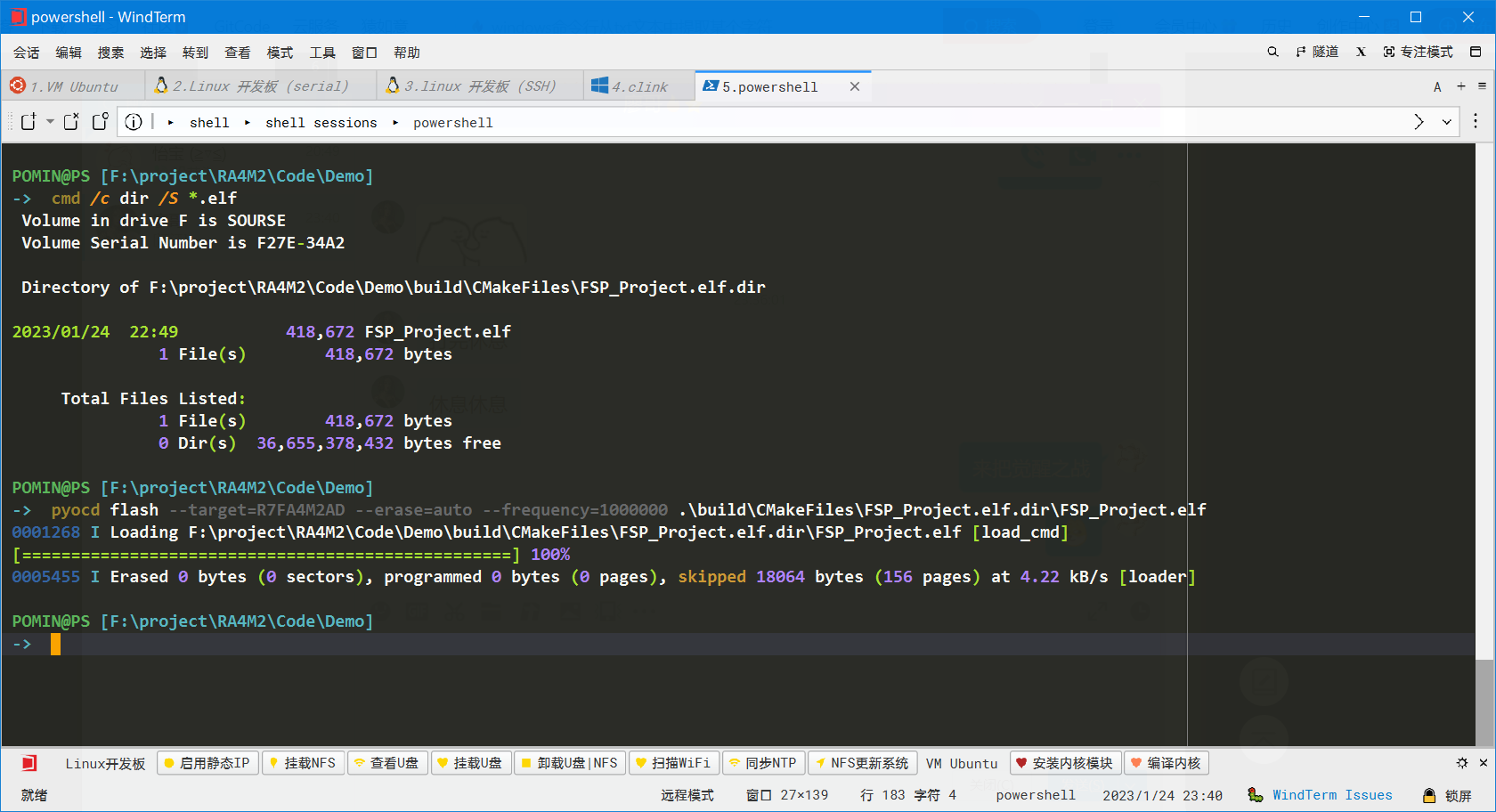Viewport: 1496px width, 812px height.
Task: Open the address bar history dropdown
Action: [1447, 122]
